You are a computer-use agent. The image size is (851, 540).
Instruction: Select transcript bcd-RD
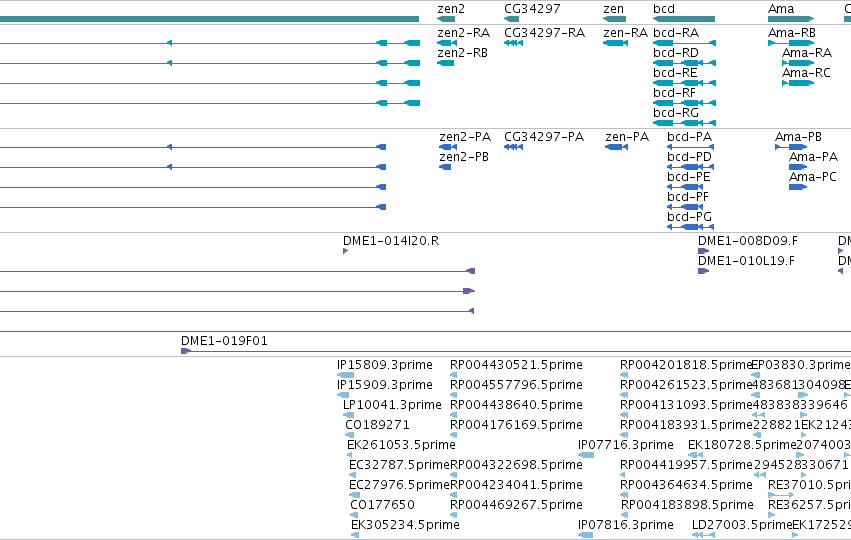(684, 63)
